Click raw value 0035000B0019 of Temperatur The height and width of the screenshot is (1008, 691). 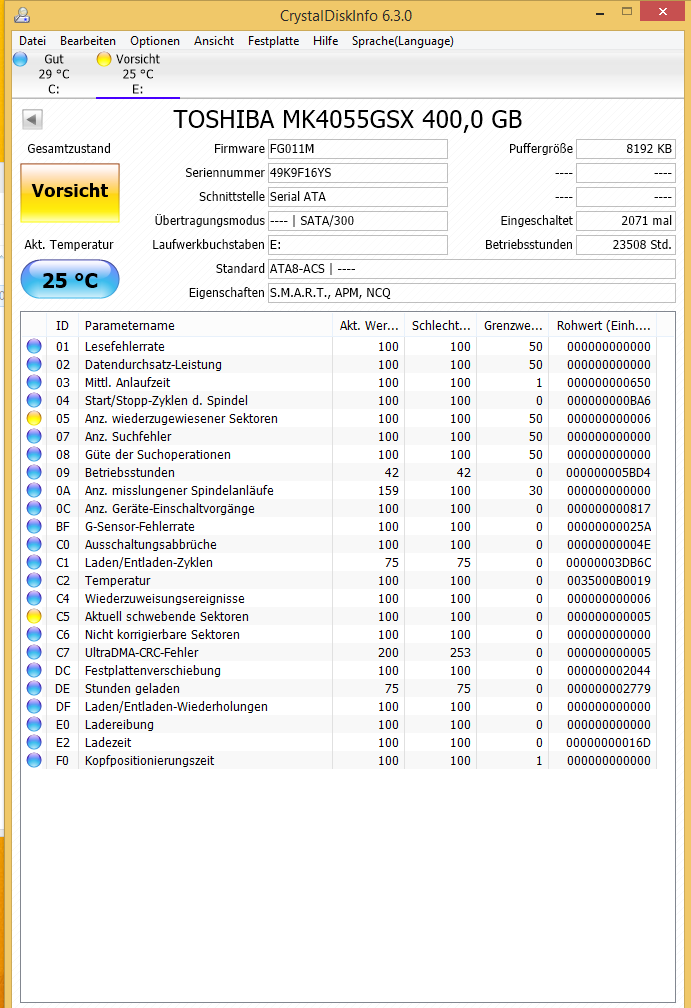pyautogui.click(x=608, y=580)
